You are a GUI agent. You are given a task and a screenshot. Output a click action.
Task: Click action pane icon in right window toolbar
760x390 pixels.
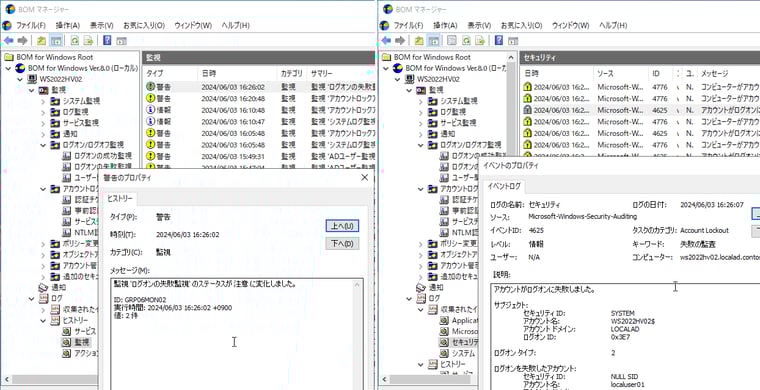512,41
